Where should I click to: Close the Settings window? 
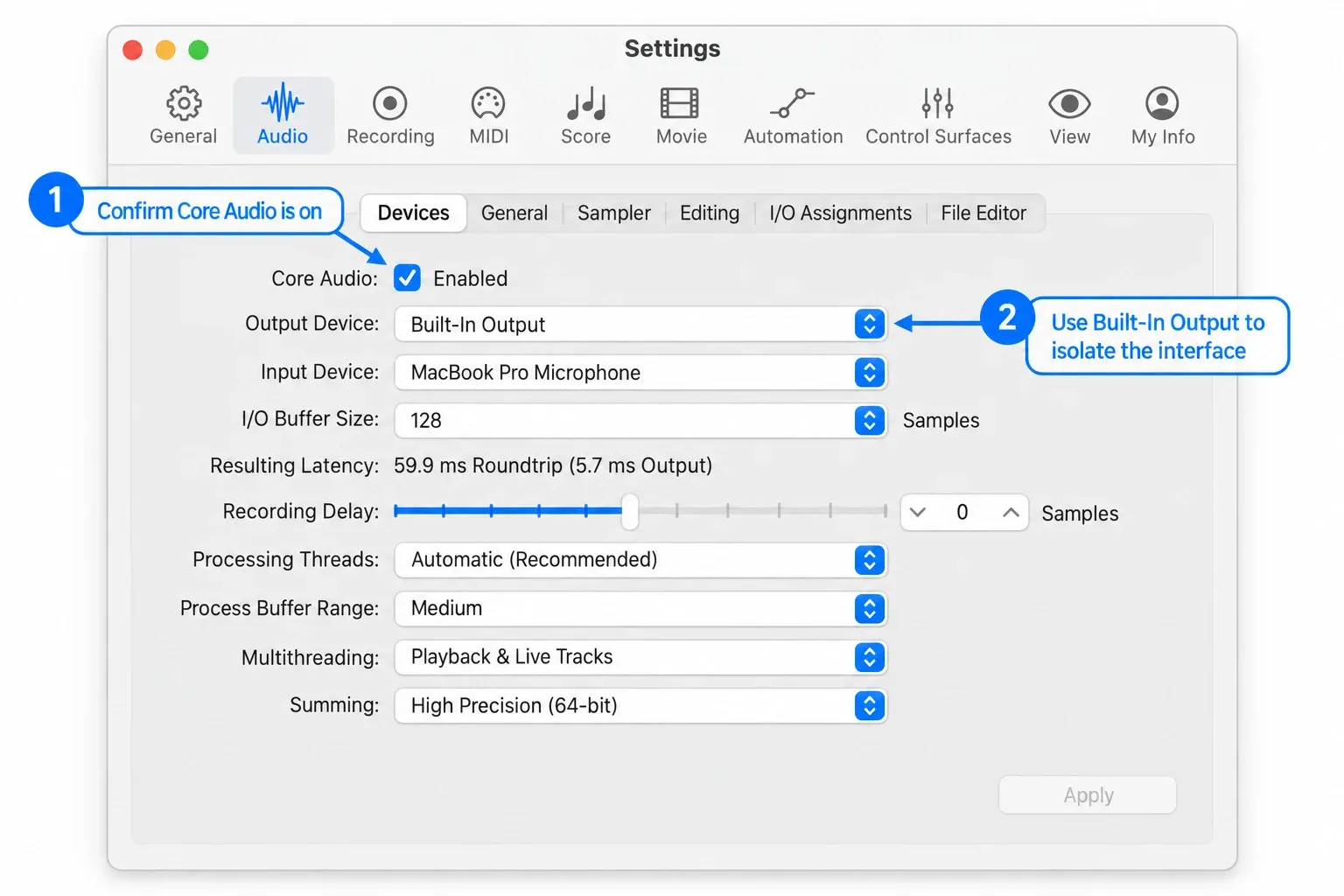coord(133,50)
